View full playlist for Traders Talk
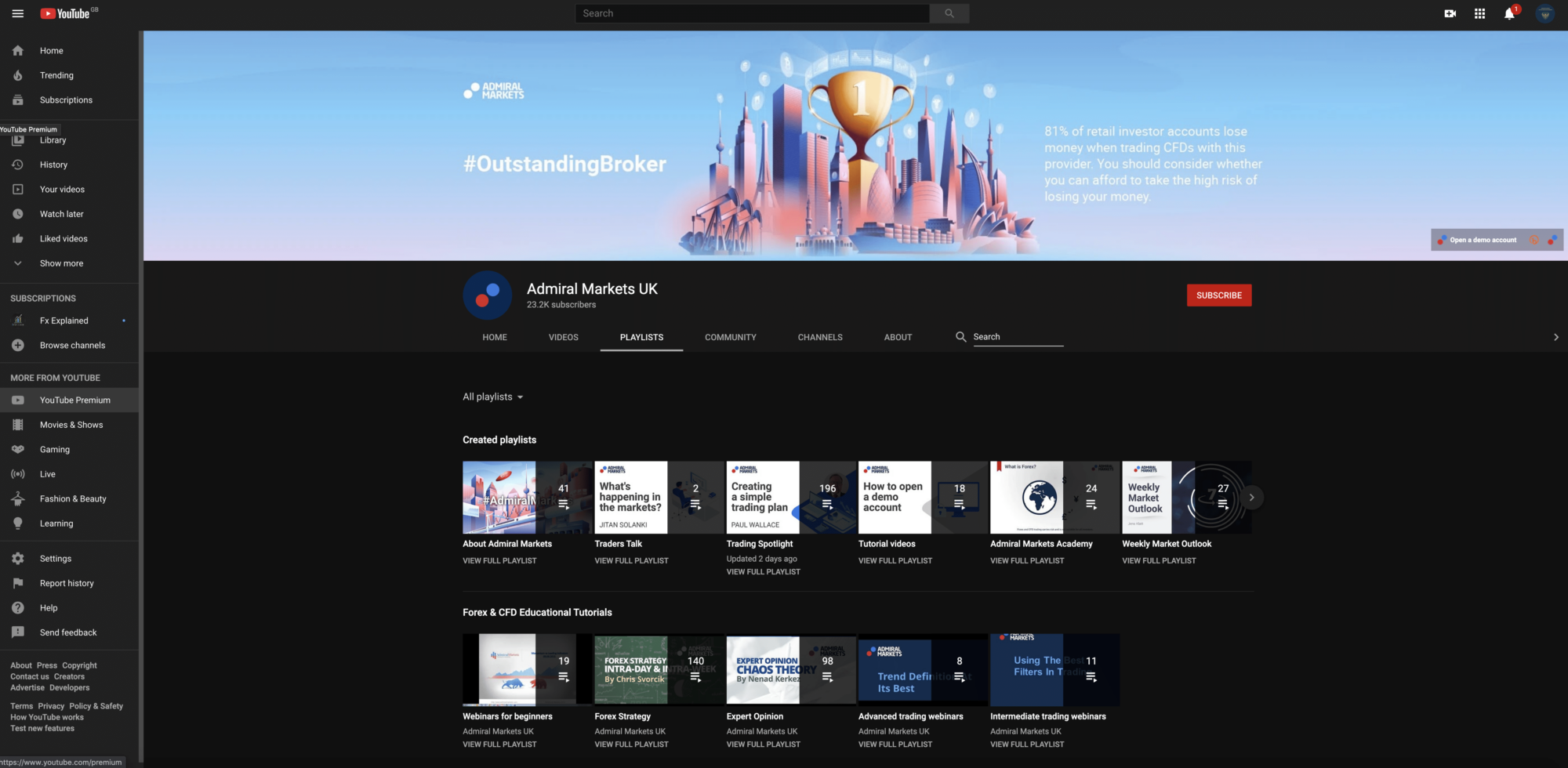 point(631,561)
